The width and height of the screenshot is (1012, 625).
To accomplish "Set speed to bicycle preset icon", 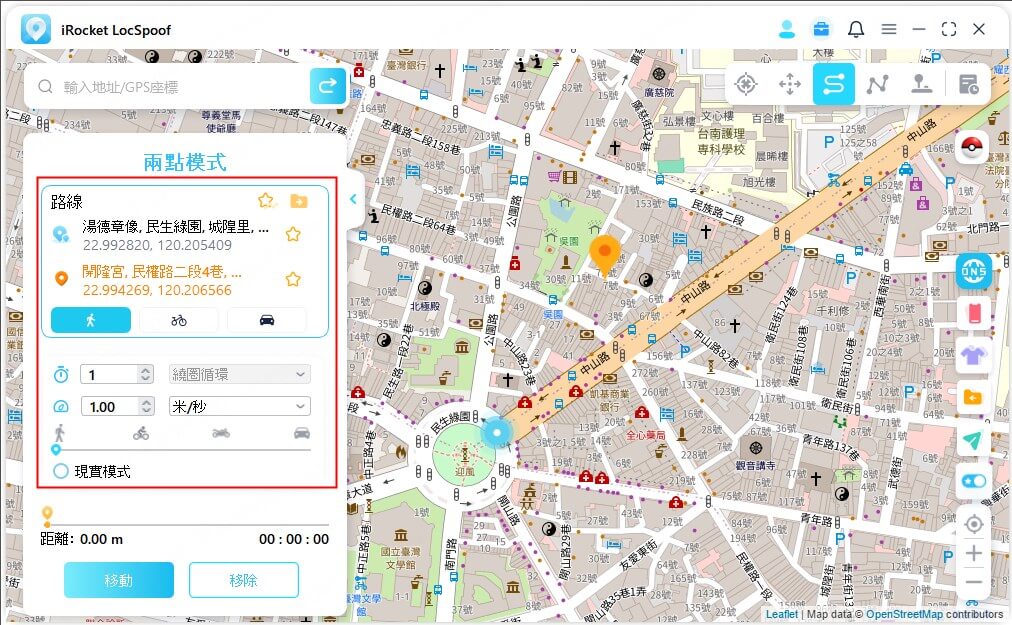I will tap(141, 433).
